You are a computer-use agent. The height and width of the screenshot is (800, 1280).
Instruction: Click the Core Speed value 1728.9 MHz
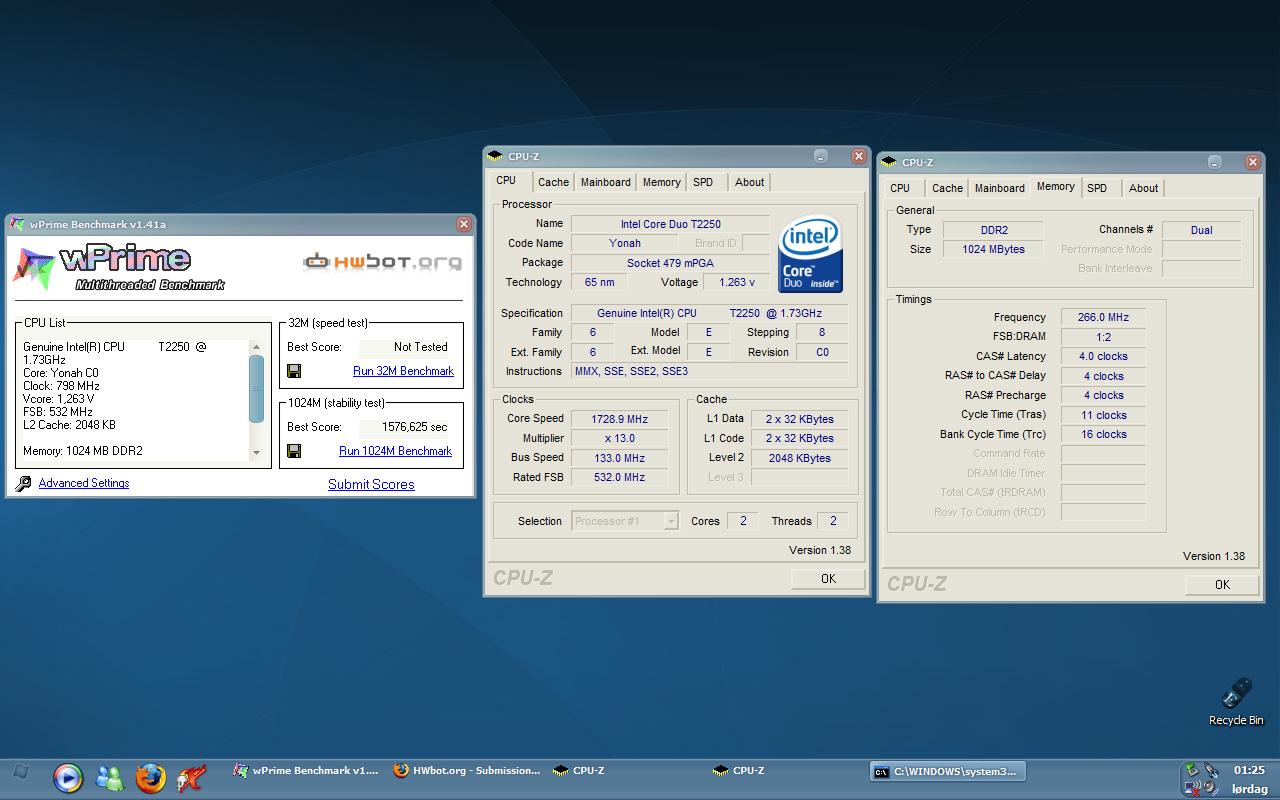click(x=620, y=419)
